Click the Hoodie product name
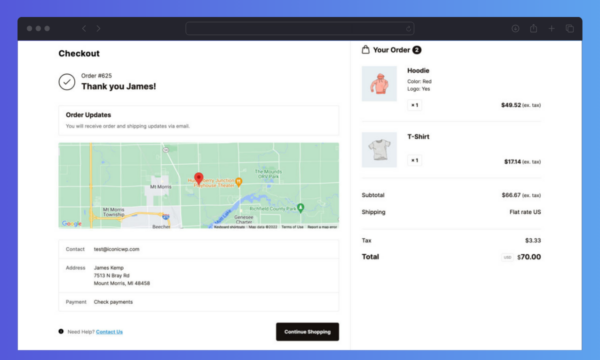The width and height of the screenshot is (600, 360). (418, 70)
